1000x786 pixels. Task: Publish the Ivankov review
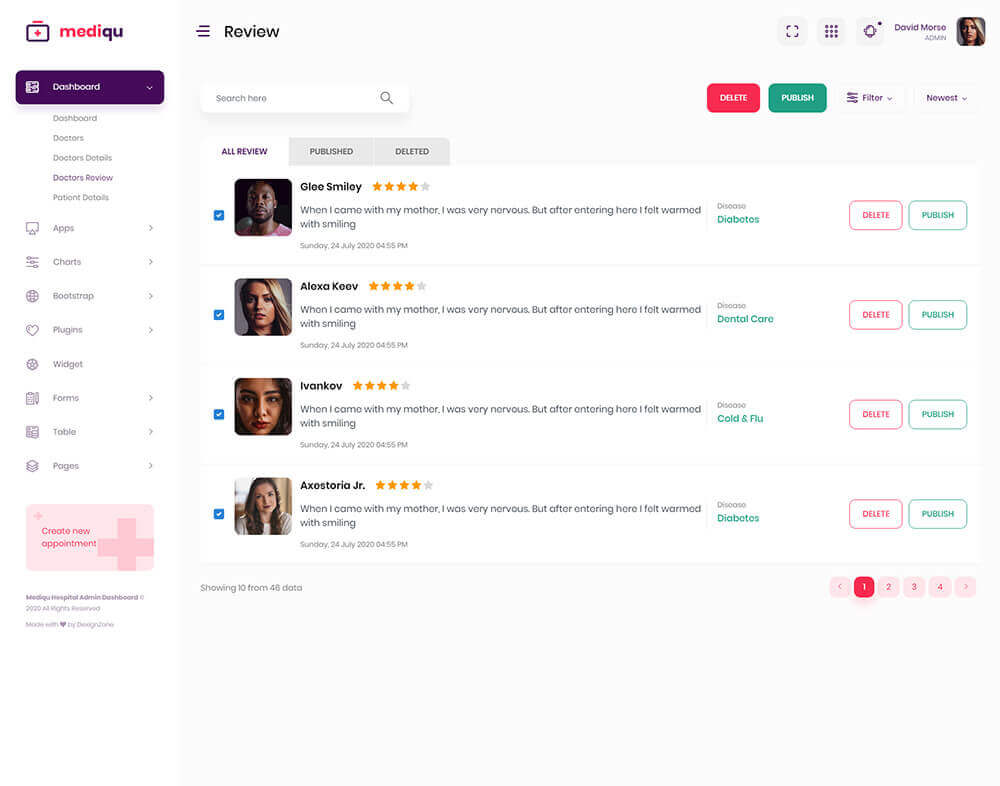click(x=937, y=414)
